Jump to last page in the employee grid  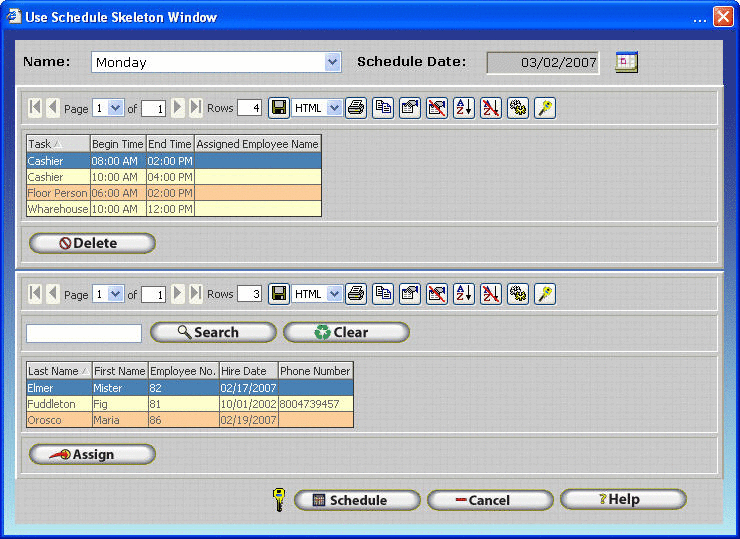[195, 294]
